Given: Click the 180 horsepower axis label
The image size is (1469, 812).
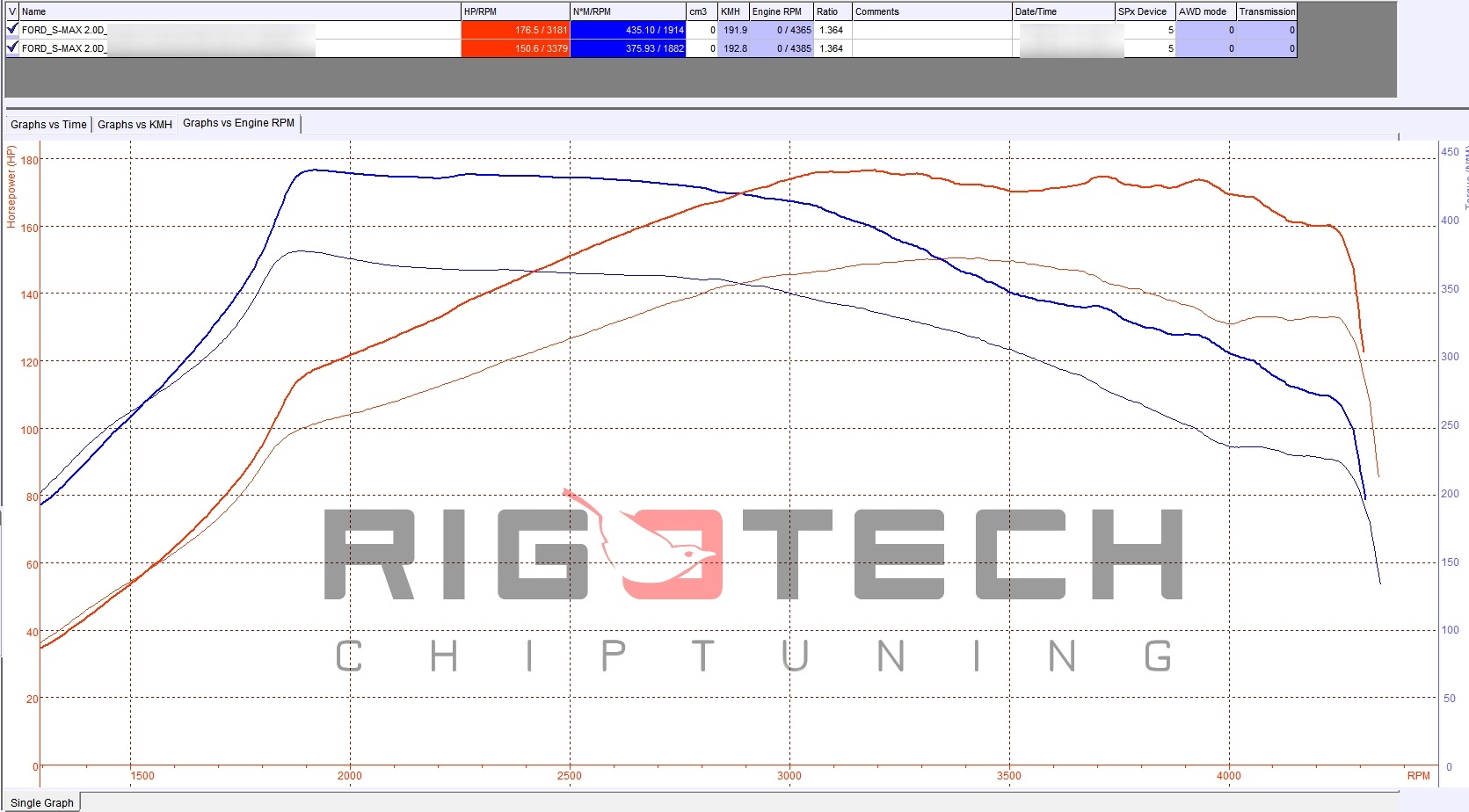Looking at the screenshot, I should (x=30, y=160).
